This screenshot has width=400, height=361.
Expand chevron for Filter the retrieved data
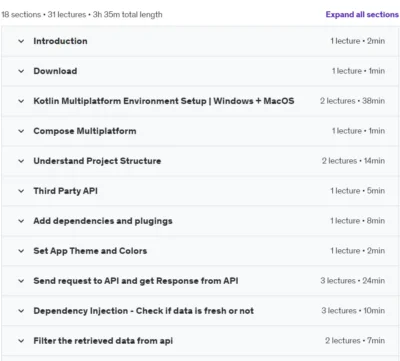tap(21, 341)
